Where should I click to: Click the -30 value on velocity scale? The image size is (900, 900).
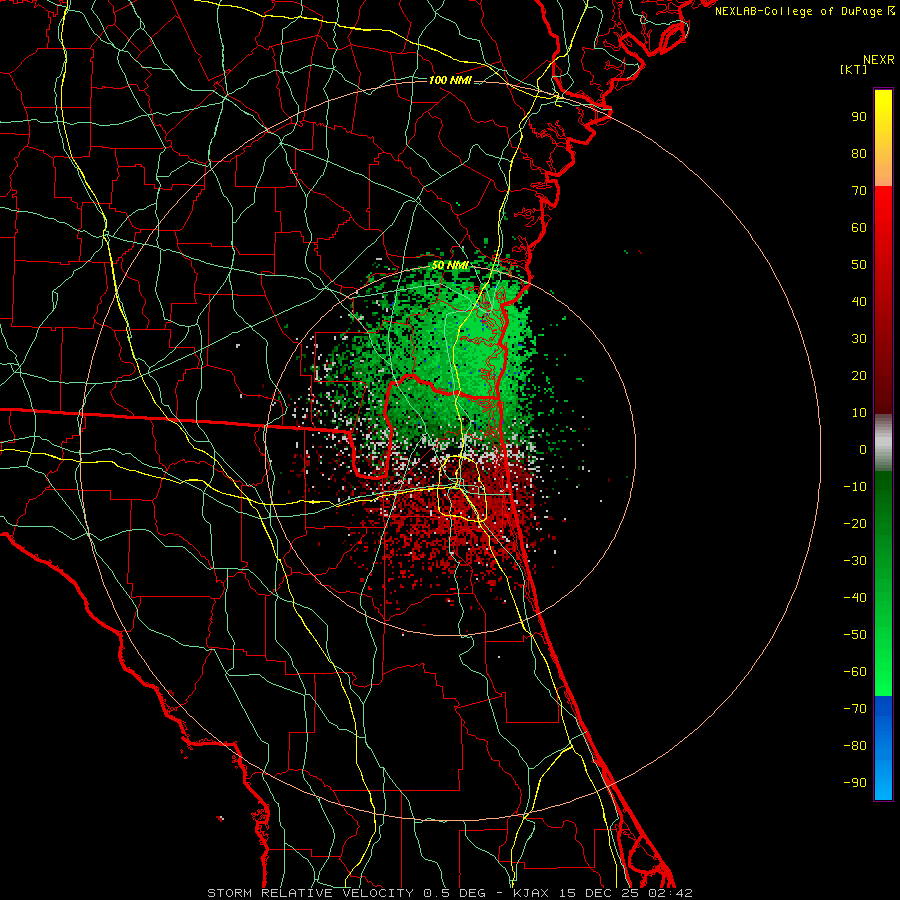pyautogui.click(x=855, y=561)
